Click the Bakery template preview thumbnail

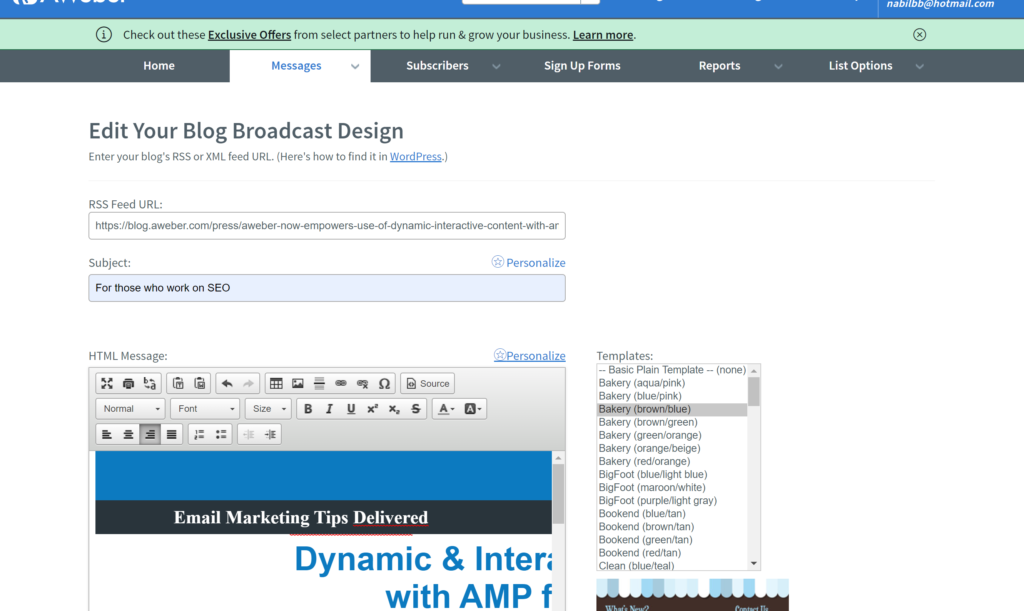click(692, 595)
